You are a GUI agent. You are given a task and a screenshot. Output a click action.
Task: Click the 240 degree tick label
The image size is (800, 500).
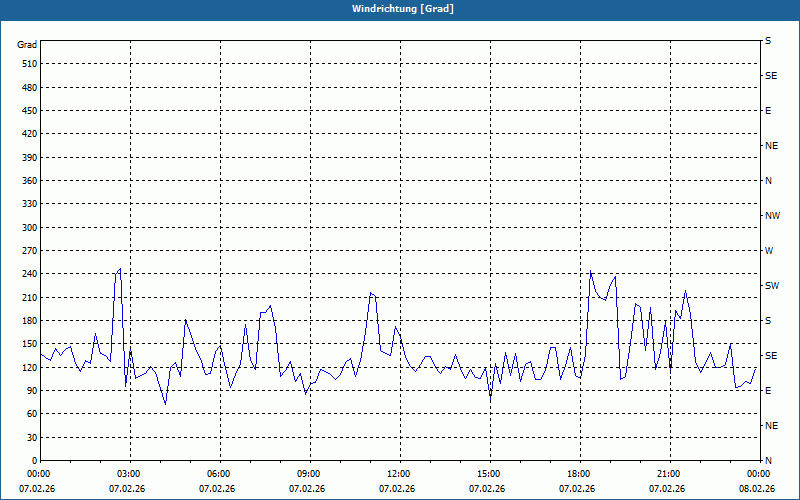click(x=27, y=274)
